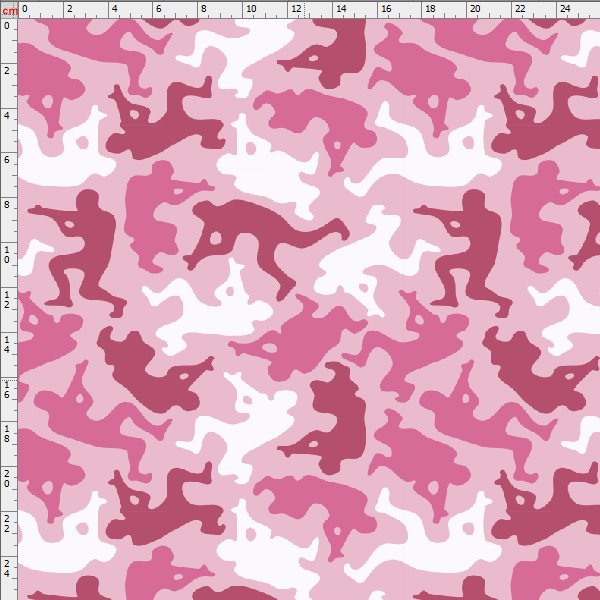The height and width of the screenshot is (600, 600).
Task: Click the red "cm" ruler unit corner box
Action: point(9,10)
